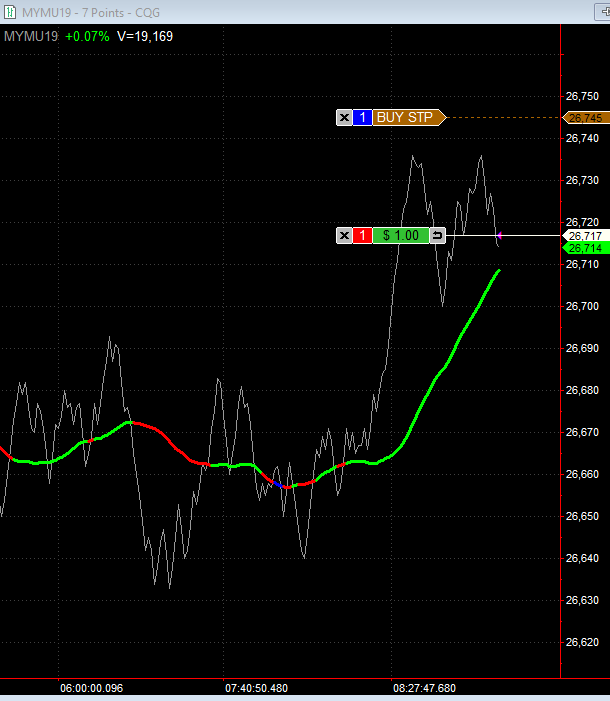Close the open position with its X button
610x701 pixels.
[x=344, y=236]
